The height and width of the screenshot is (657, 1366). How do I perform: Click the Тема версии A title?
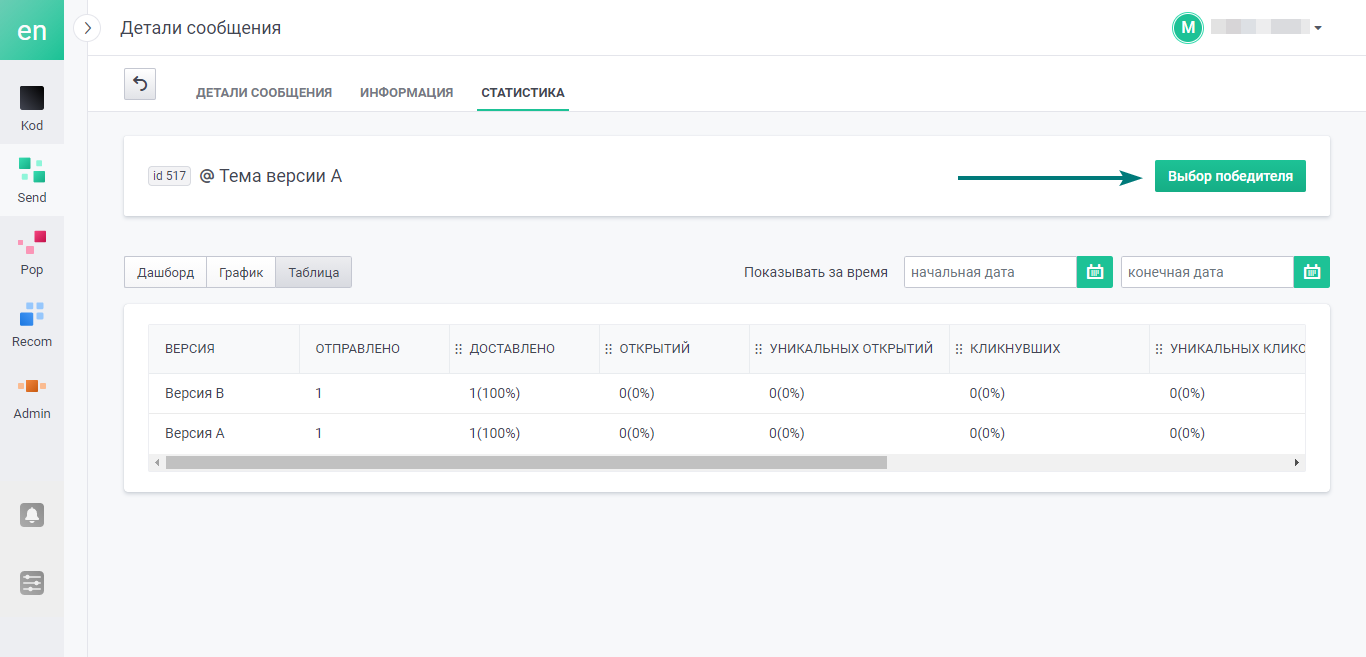(x=281, y=176)
